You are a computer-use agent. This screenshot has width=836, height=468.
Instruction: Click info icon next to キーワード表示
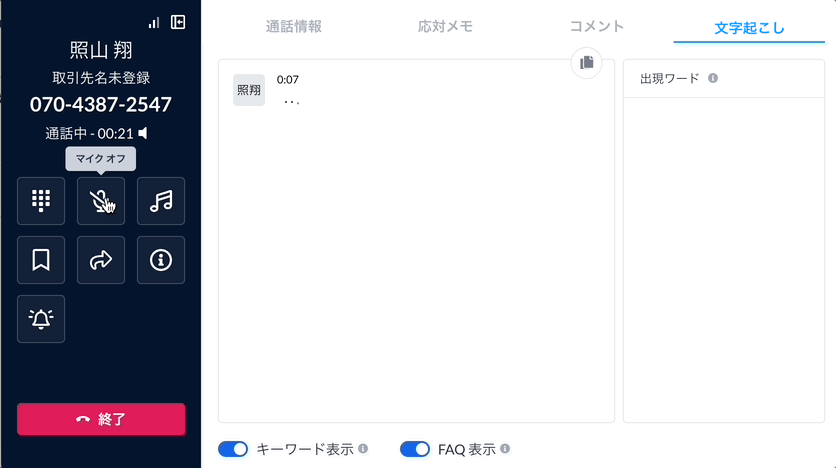(363, 449)
